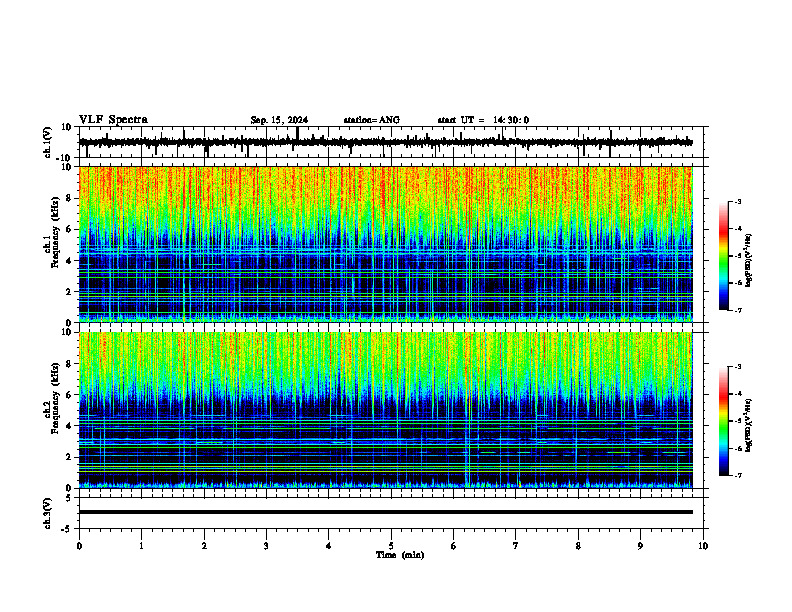Viewport: 792px width, 612px height.
Task: Click the ch.1 color scale log(PSD) units label
Action: pyautogui.click(x=749, y=260)
